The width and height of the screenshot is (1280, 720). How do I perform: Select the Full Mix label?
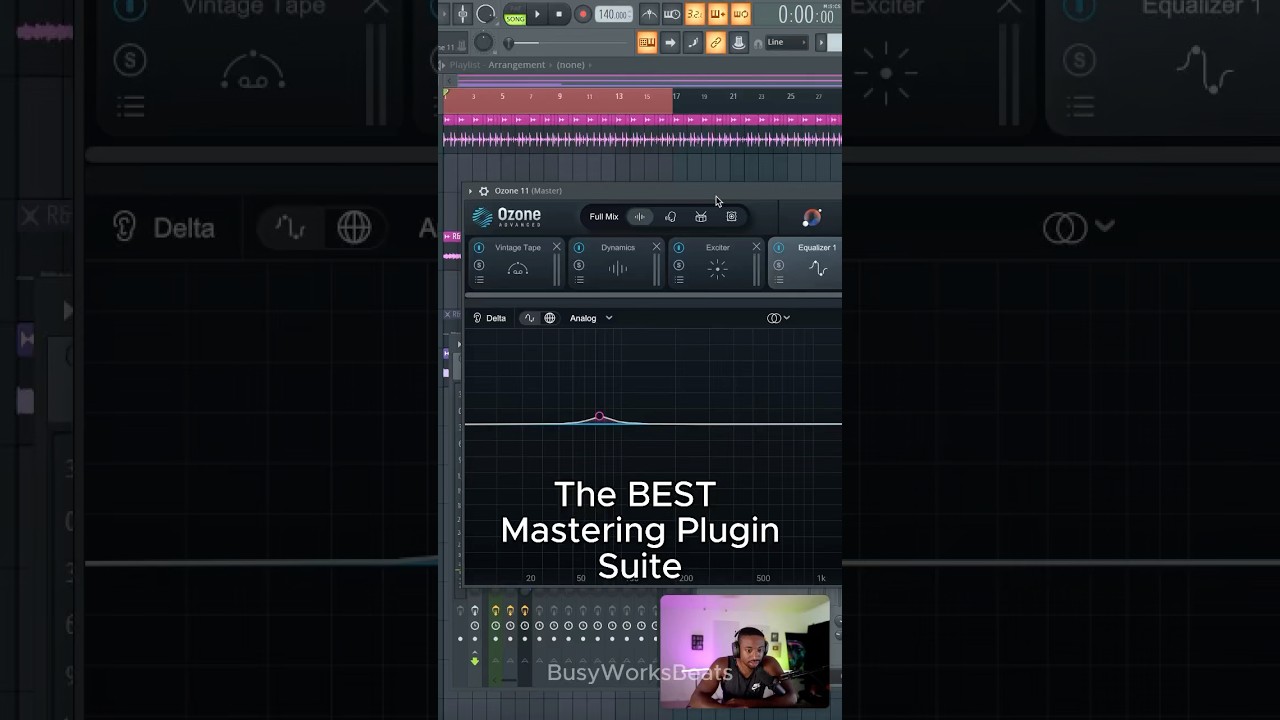click(604, 217)
